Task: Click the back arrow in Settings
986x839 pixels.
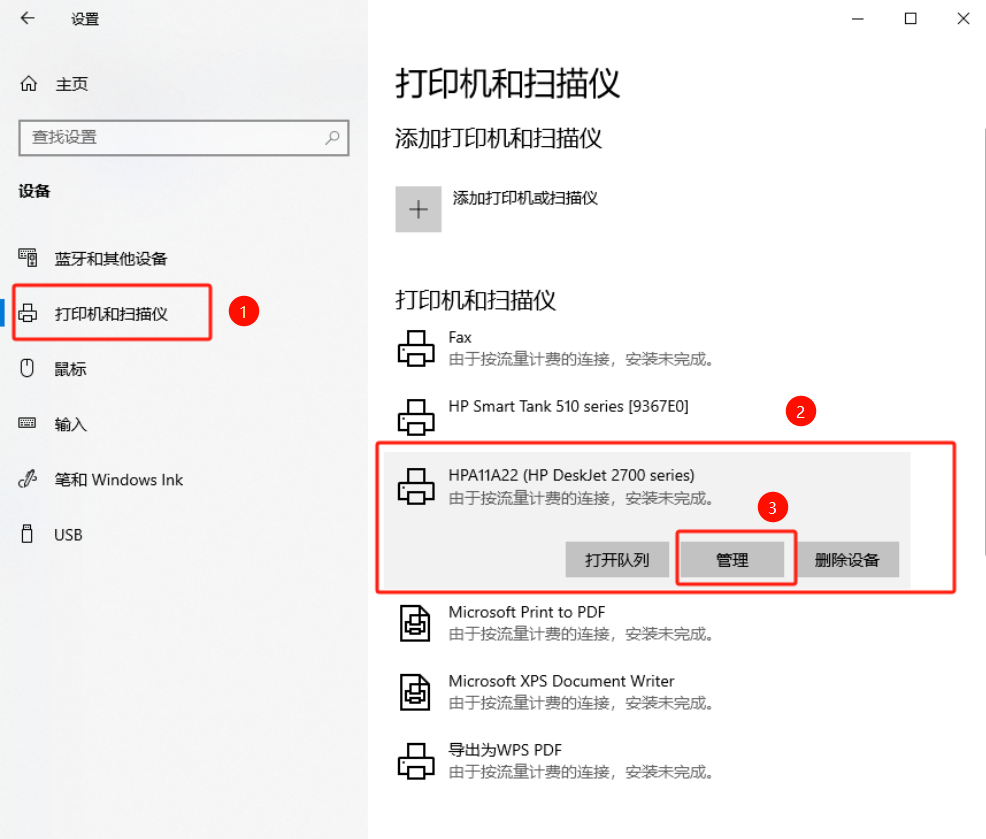Action: [x=27, y=18]
